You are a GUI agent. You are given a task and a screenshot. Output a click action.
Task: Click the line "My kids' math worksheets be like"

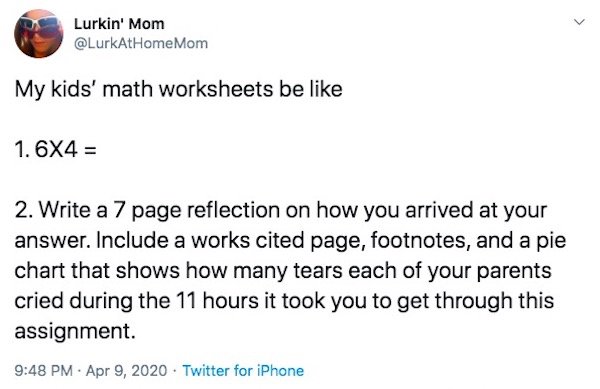(x=178, y=90)
